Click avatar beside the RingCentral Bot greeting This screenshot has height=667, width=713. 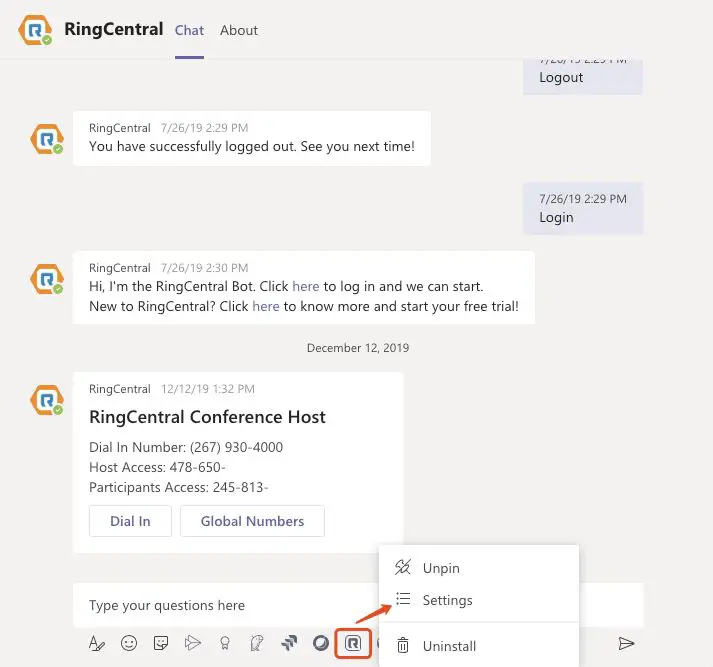(x=47, y=279)
